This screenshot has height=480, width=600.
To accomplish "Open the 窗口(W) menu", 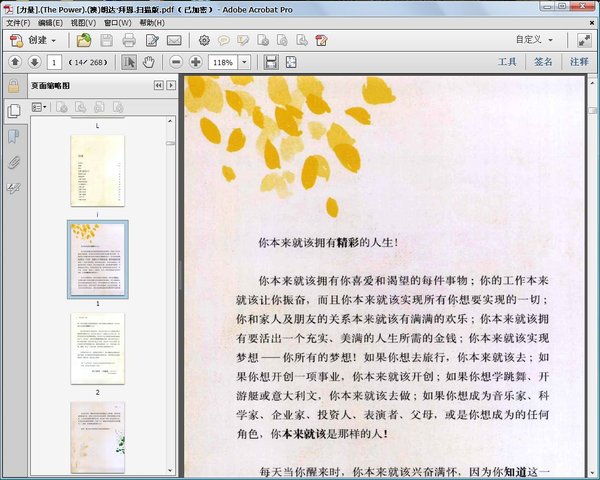I will point(118,23).
